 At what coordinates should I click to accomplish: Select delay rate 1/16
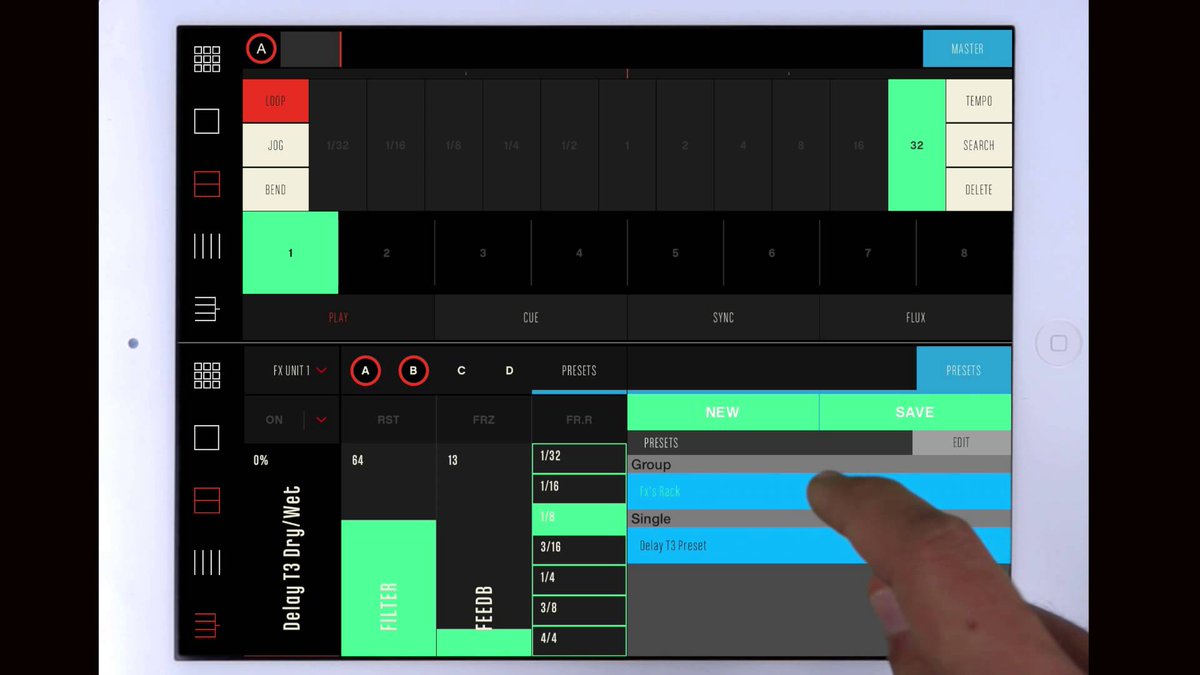tap(579, 489)
